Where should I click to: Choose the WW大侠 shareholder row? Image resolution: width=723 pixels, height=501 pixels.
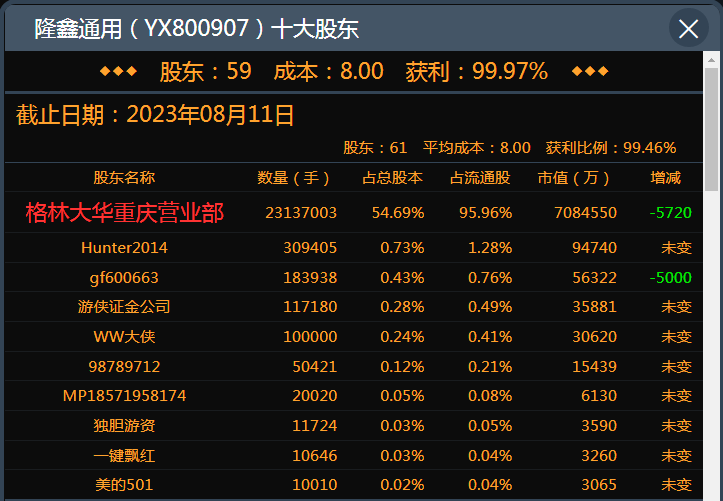click(x=124, y=337)
